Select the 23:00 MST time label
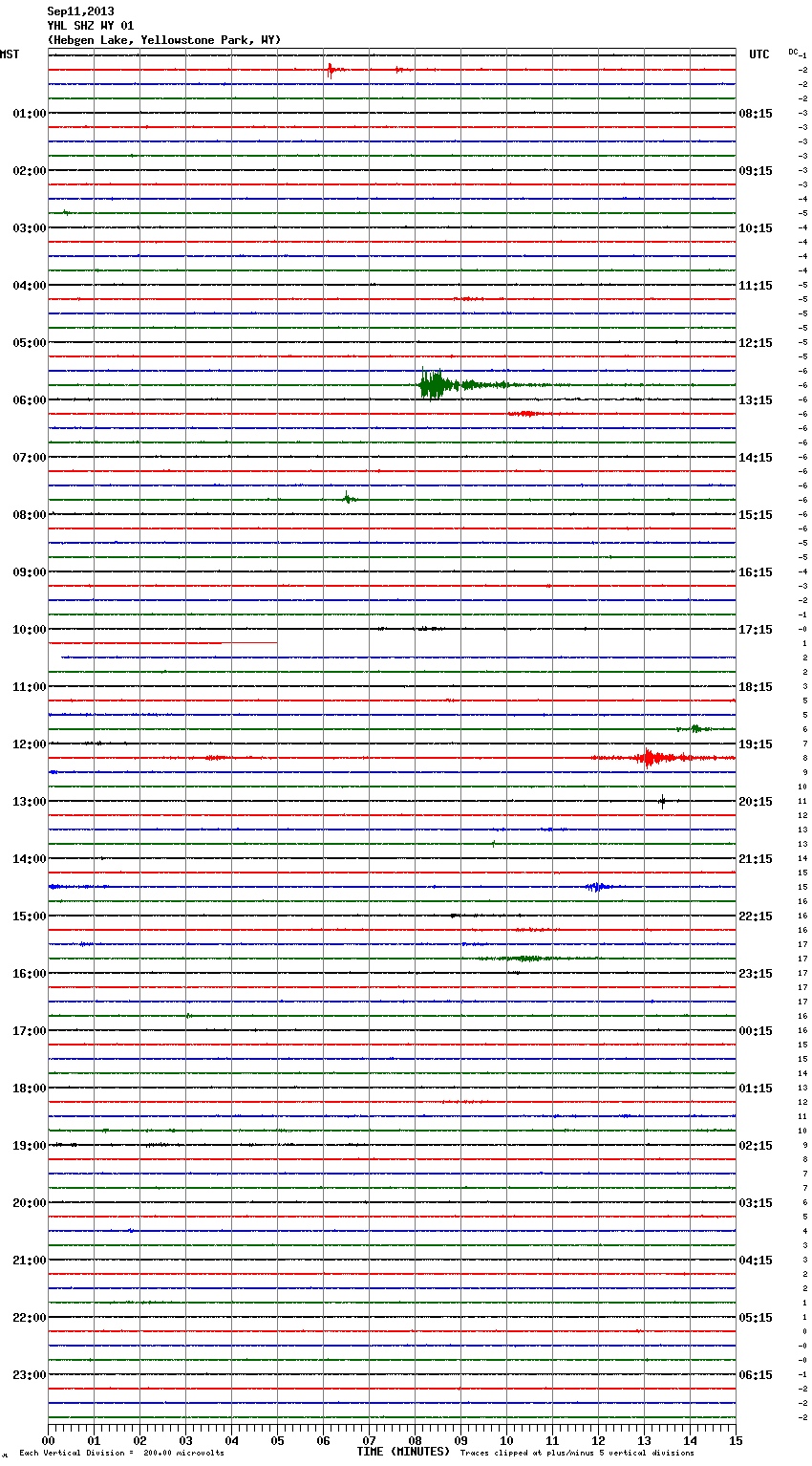The height and width of the screenshot is (1466, 812). click(x=29, y=1375)
